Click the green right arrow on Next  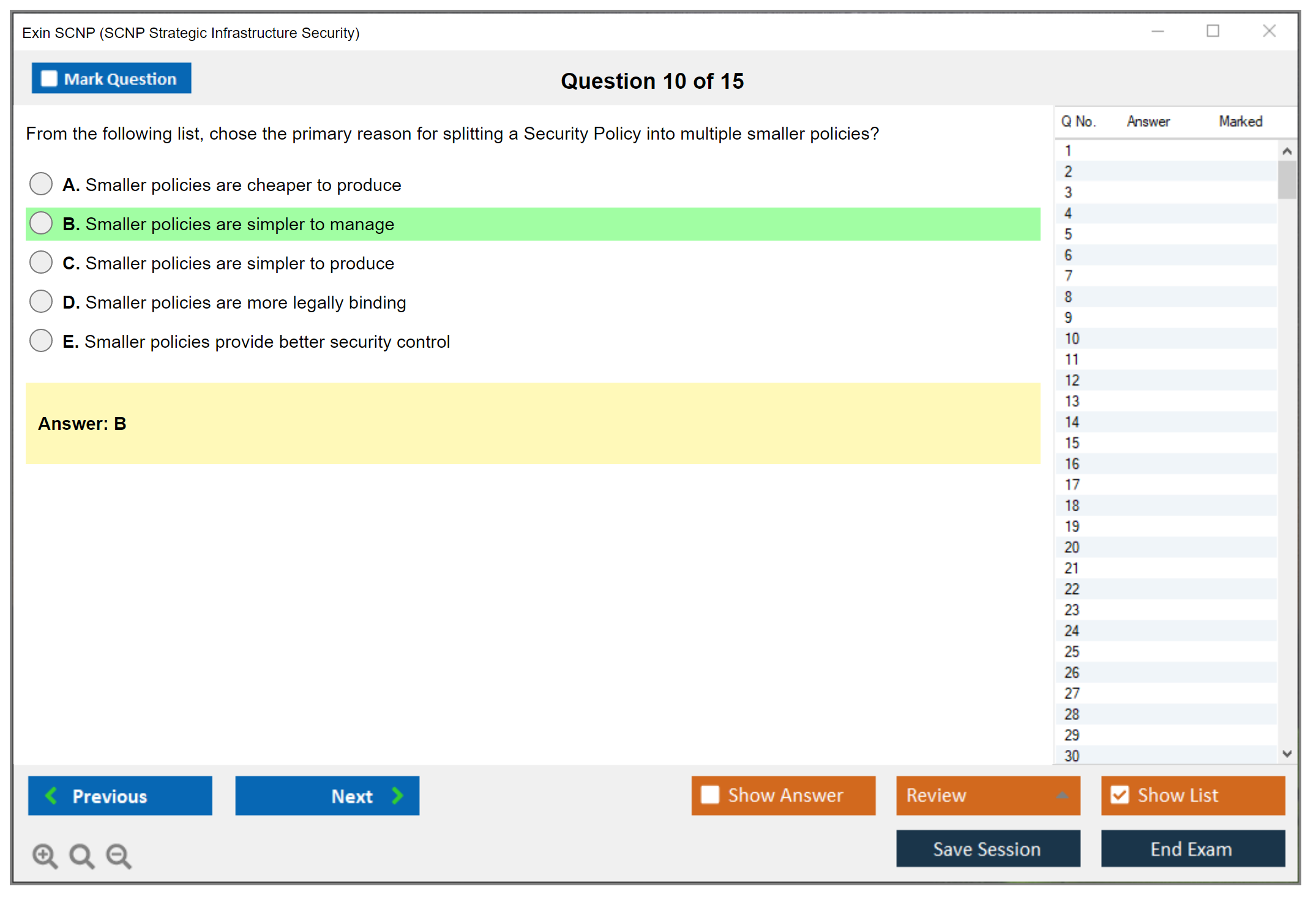coord(398,795)
